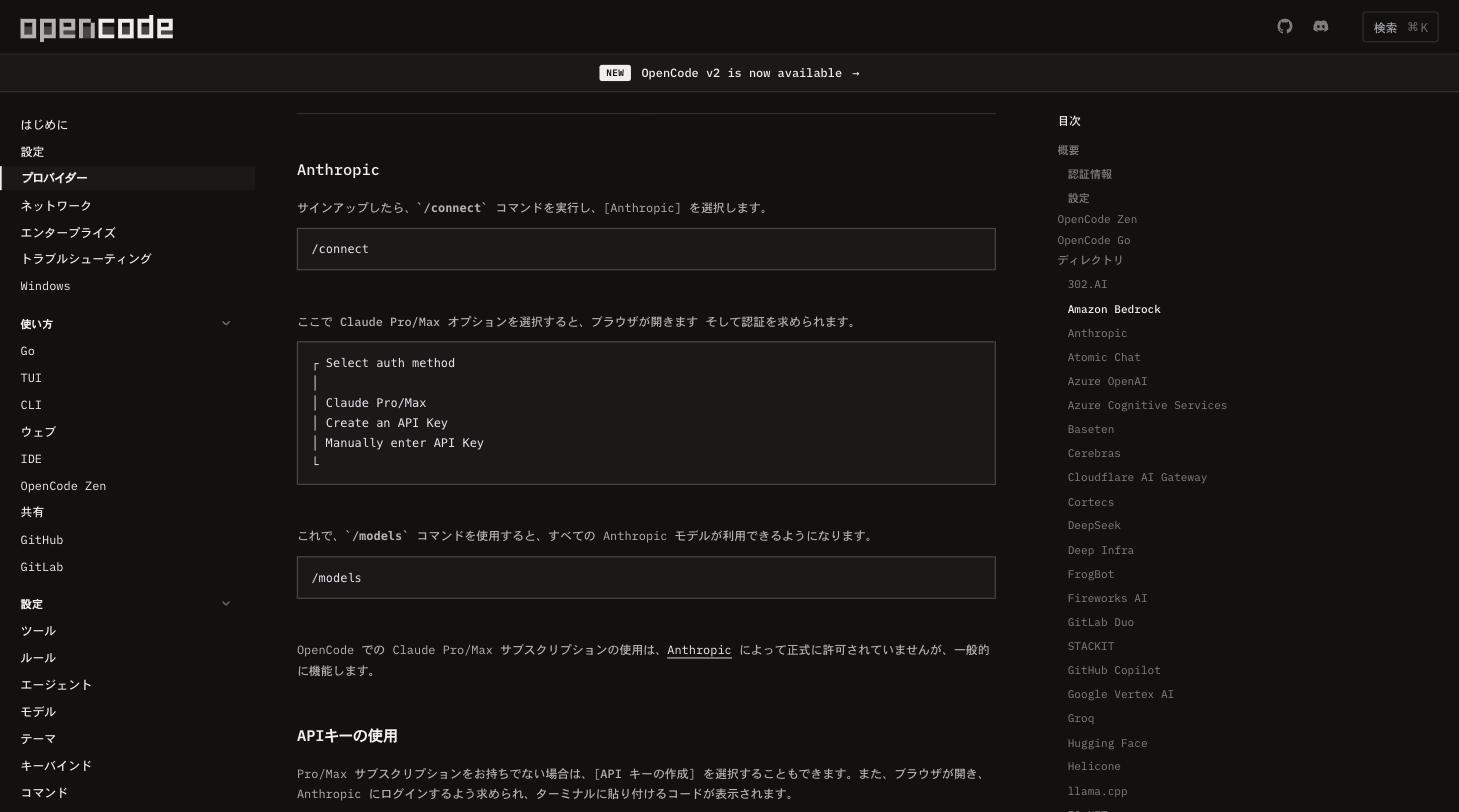The image size is (1459, 812).
Task: Open the 共有 sidebar page
Action: pos(32,512)
